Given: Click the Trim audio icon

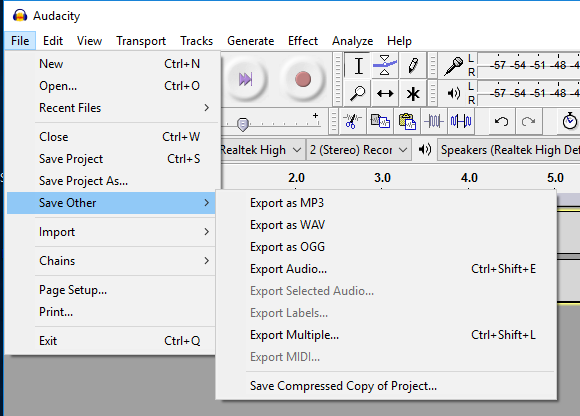Looking at the screenshot, I should point(434,121).
